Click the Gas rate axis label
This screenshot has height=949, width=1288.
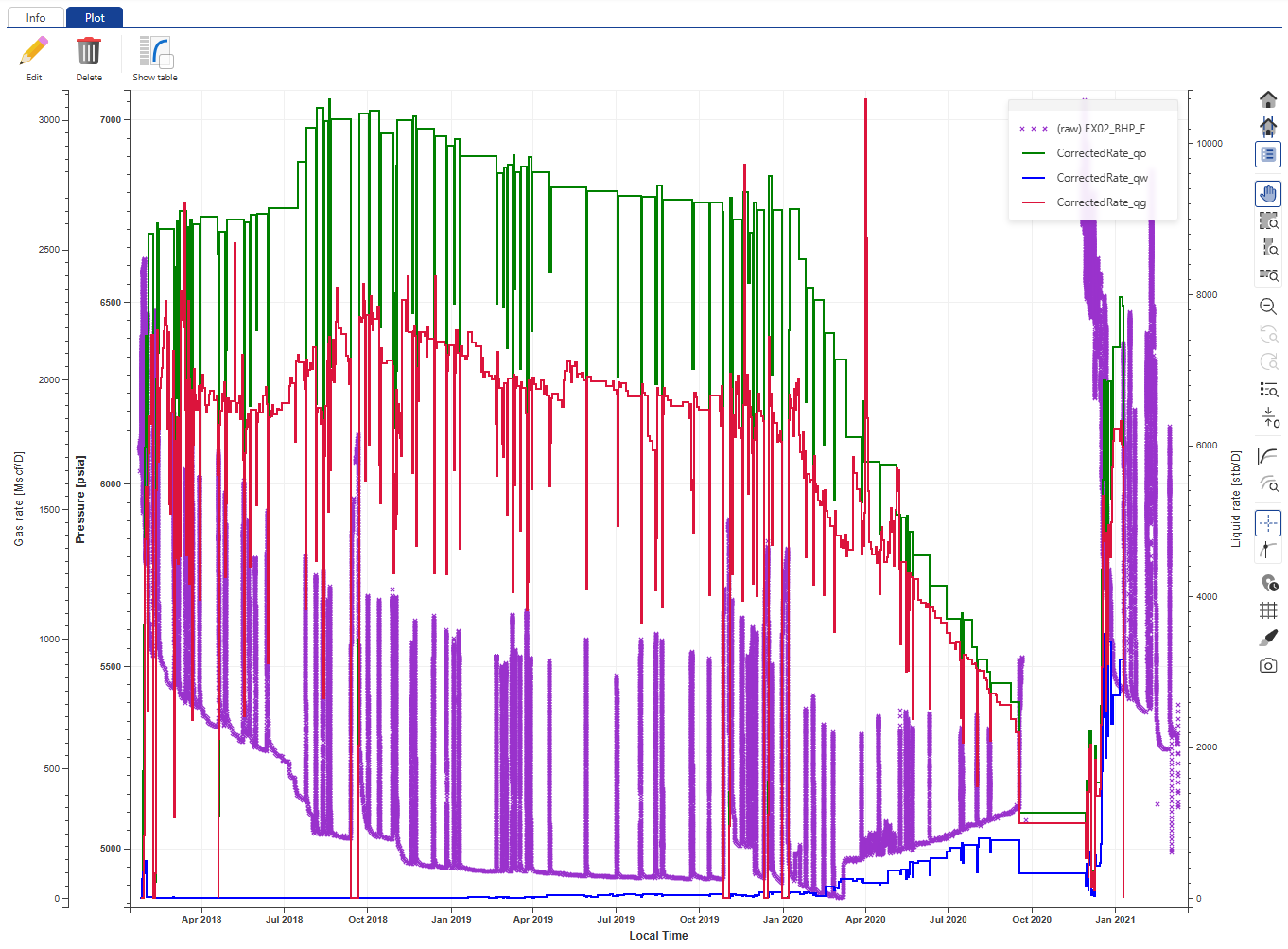coord(19,499)
